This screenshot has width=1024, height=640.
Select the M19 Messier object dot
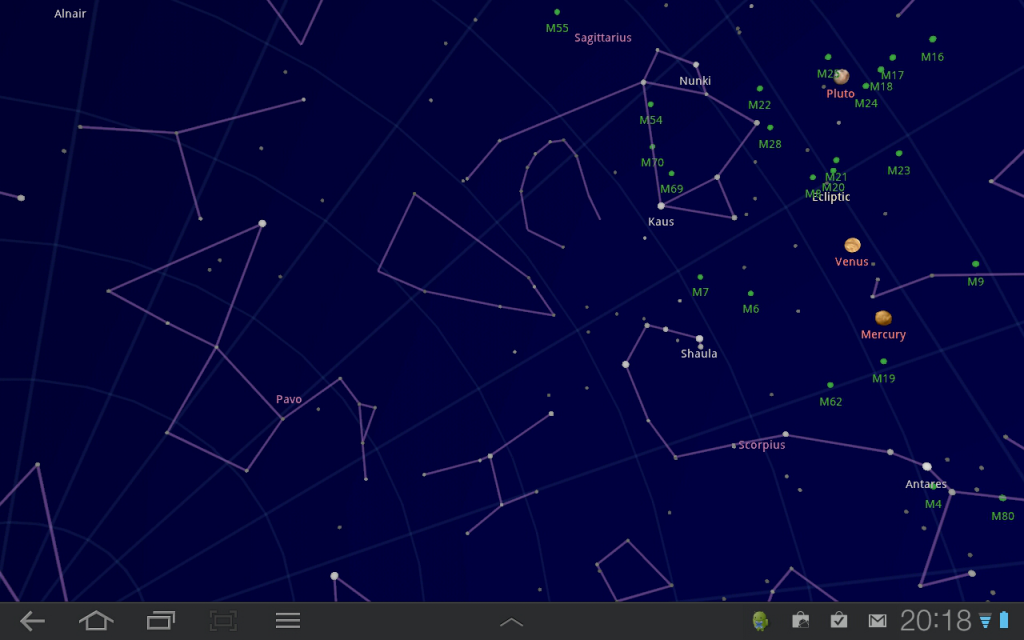[884, 361]
